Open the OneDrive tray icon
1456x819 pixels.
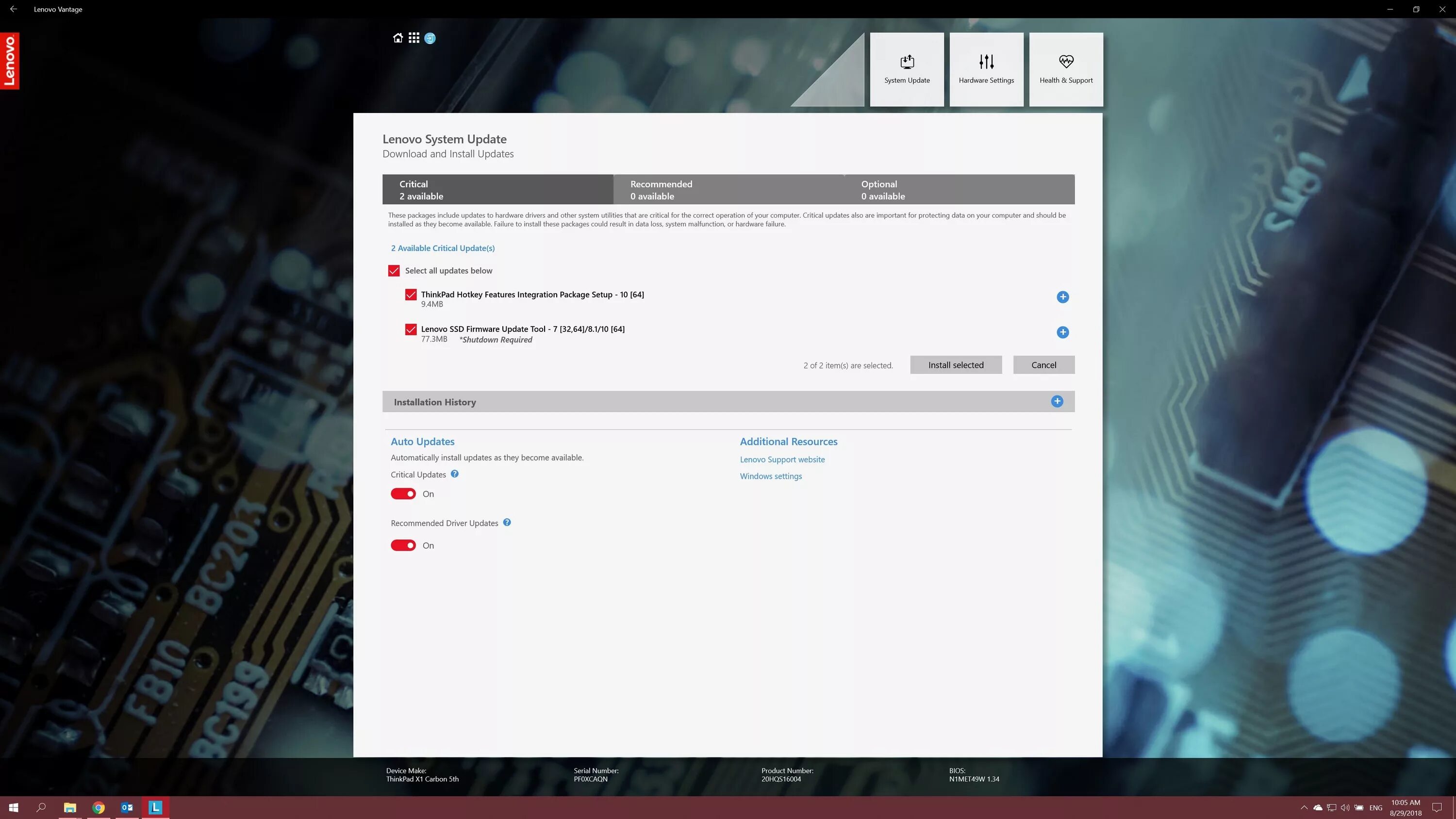pyautogui.click(x=1318, y=808)
